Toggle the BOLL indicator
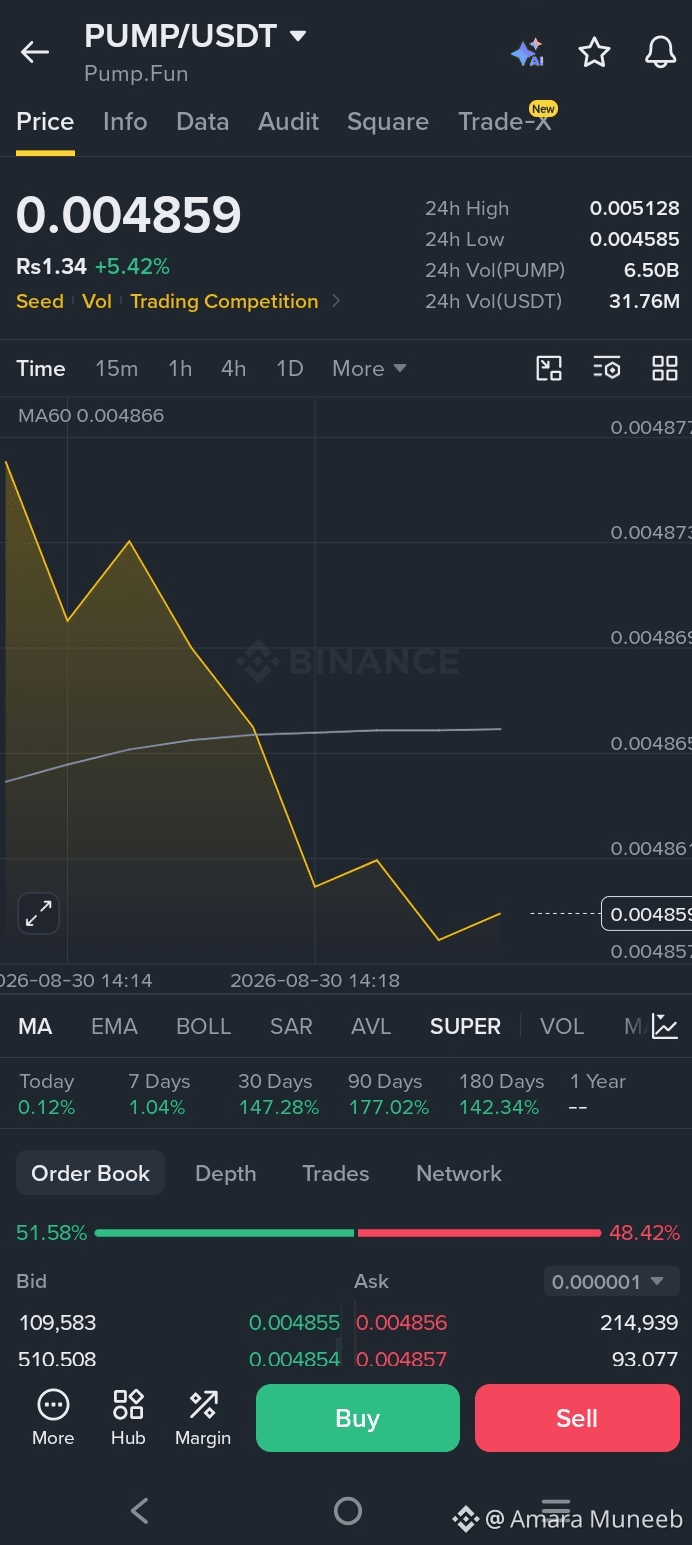 (203, 1026)
